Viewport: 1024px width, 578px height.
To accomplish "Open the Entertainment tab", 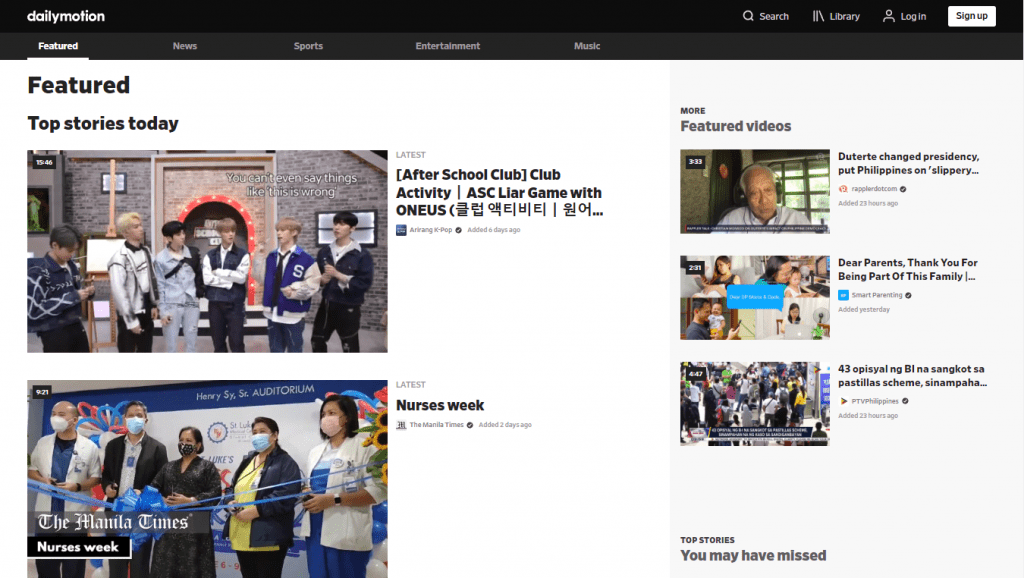I will 447,46.
